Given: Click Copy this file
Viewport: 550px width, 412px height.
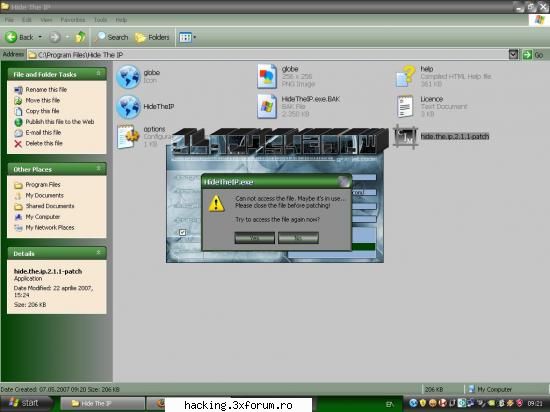Looking at the screenshot, I should (x=36, y=111).
